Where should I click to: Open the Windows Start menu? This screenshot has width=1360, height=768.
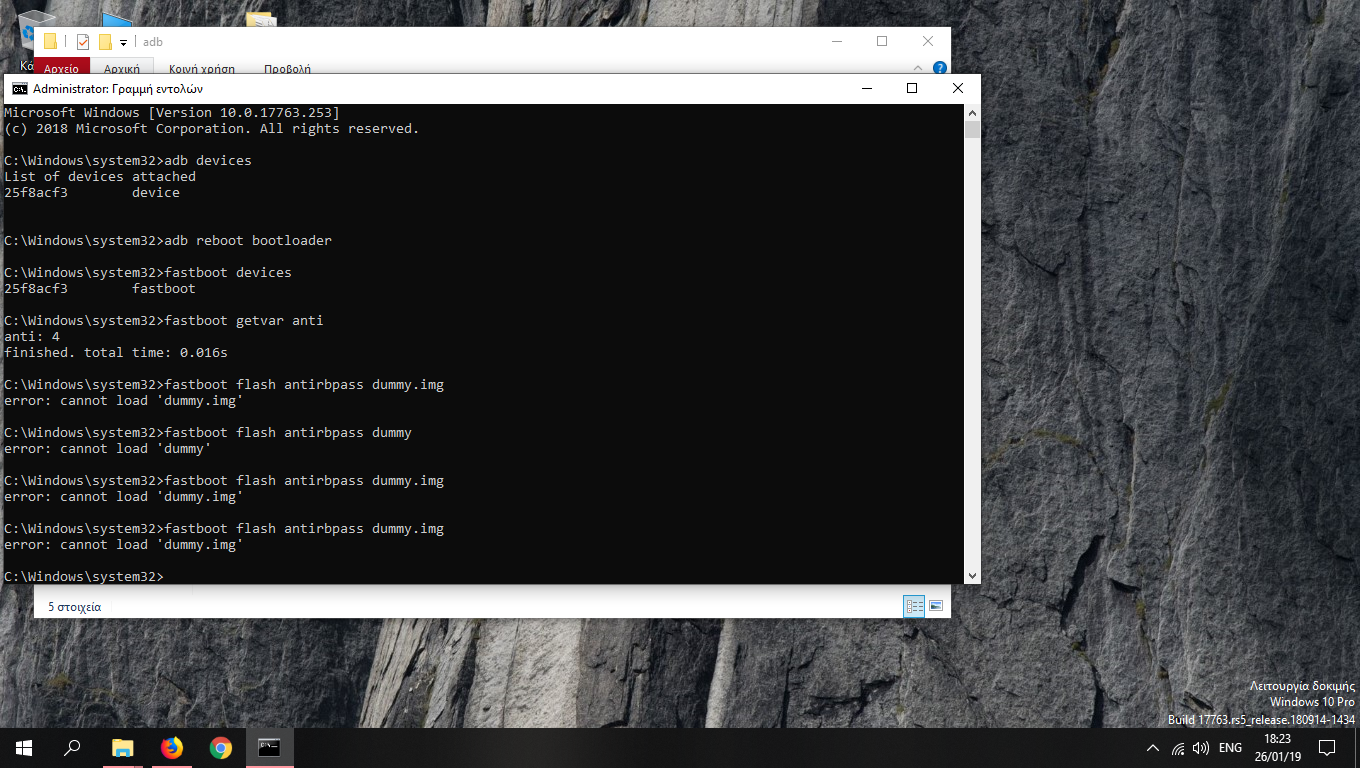tap(24, 748)
